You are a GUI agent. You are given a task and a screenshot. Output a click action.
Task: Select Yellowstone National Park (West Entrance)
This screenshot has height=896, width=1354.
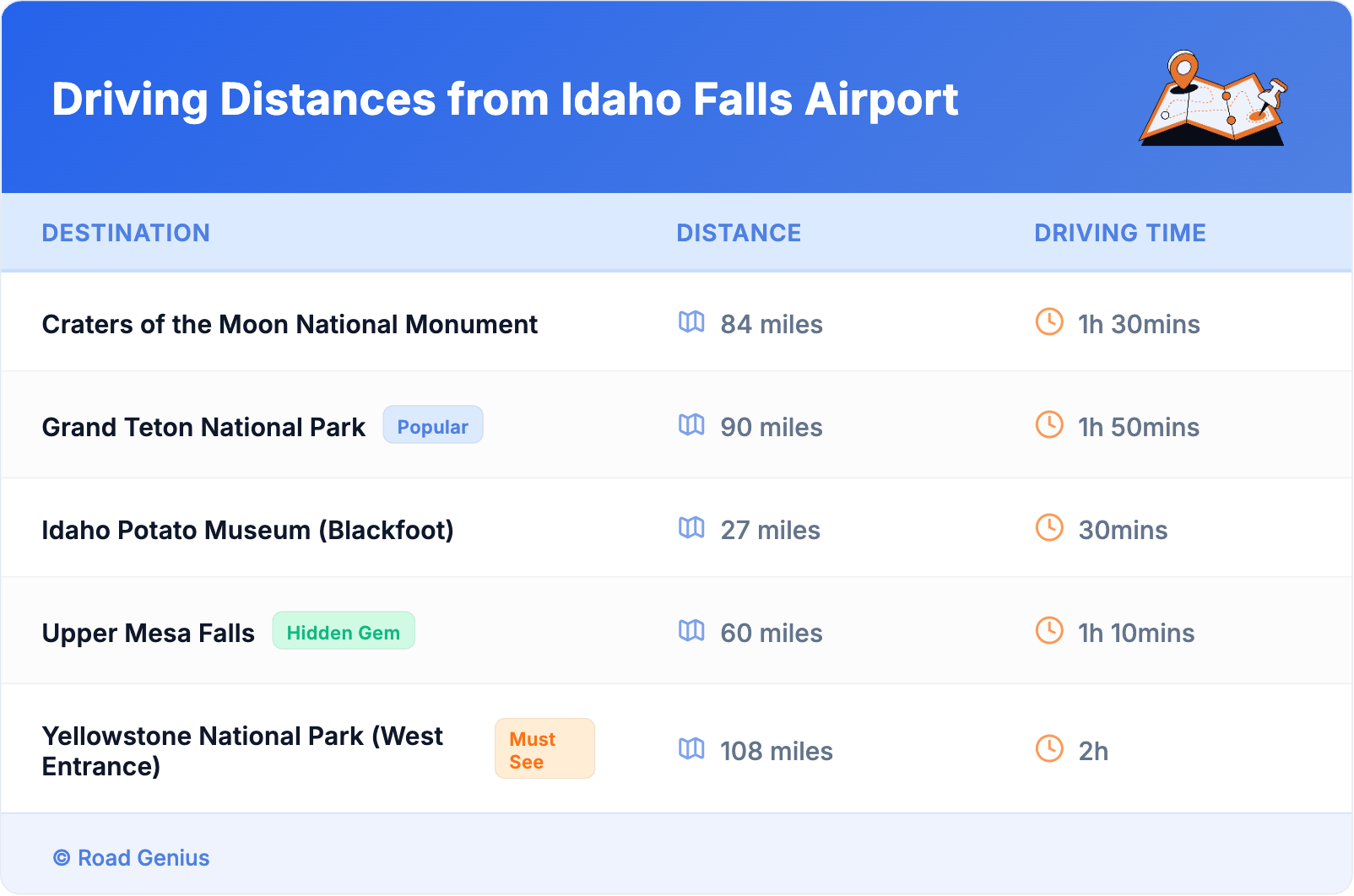coord(242,751)
